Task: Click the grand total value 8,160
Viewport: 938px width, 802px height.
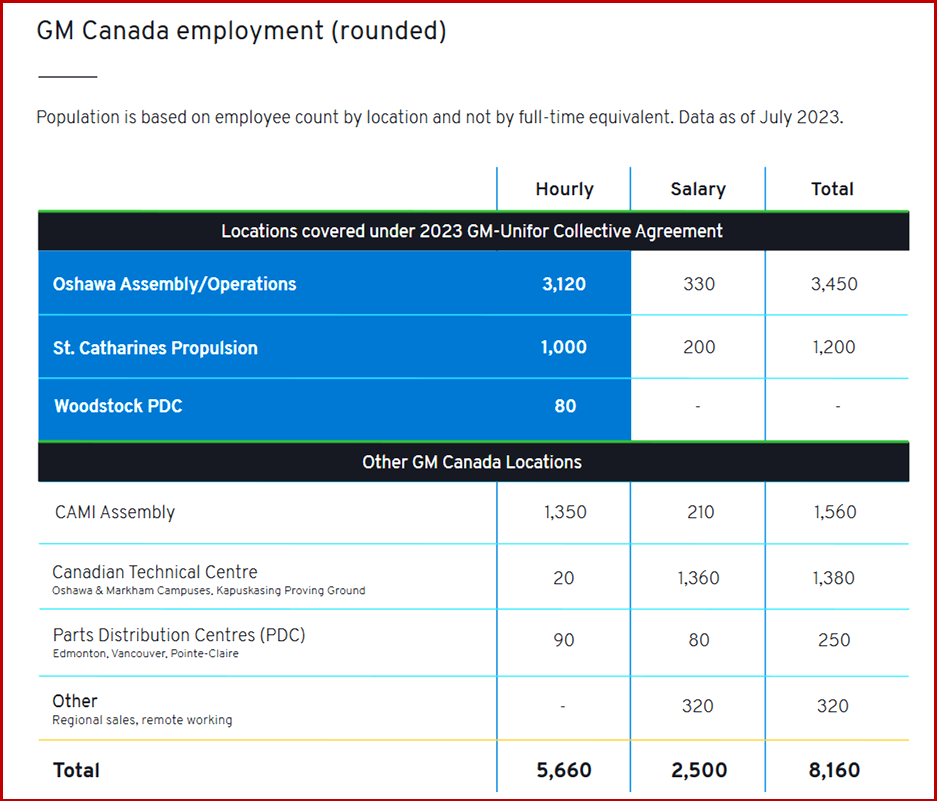Action: 832,770
